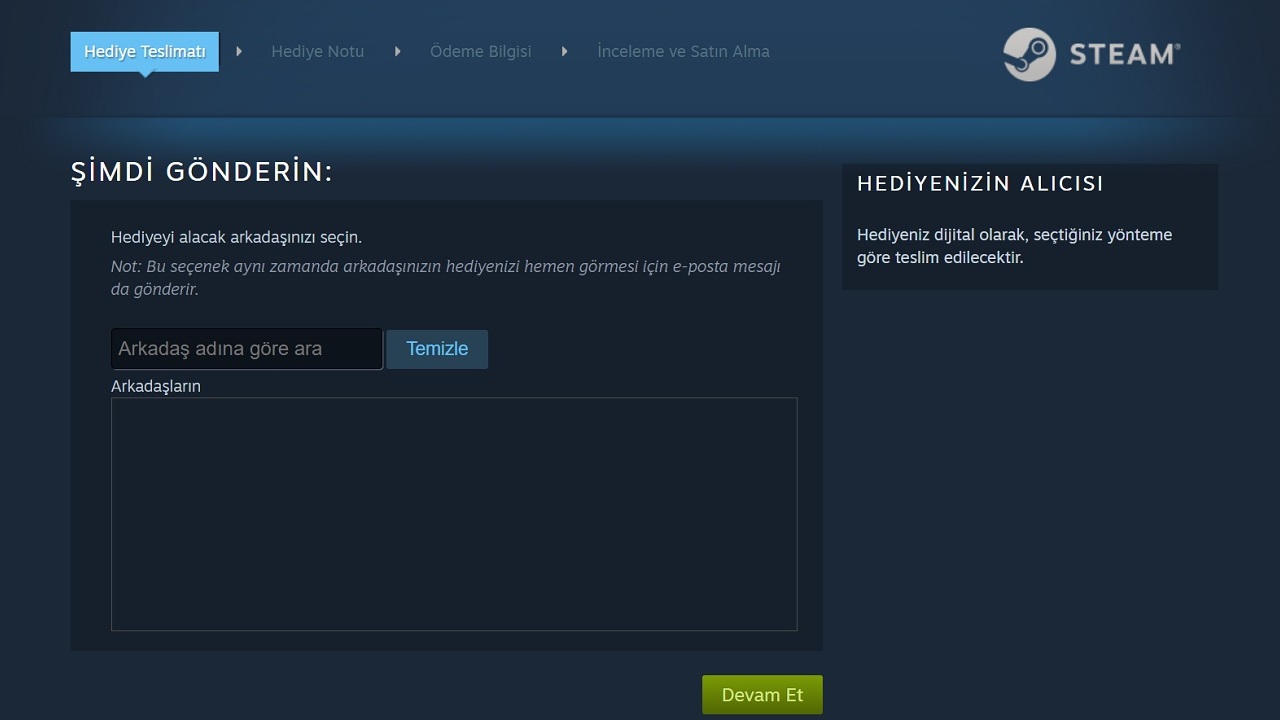Click the Hediyeyi alacak arkadaşınızı seçin text
Screen dimensions: 1280x720
(x=235, y=236)
